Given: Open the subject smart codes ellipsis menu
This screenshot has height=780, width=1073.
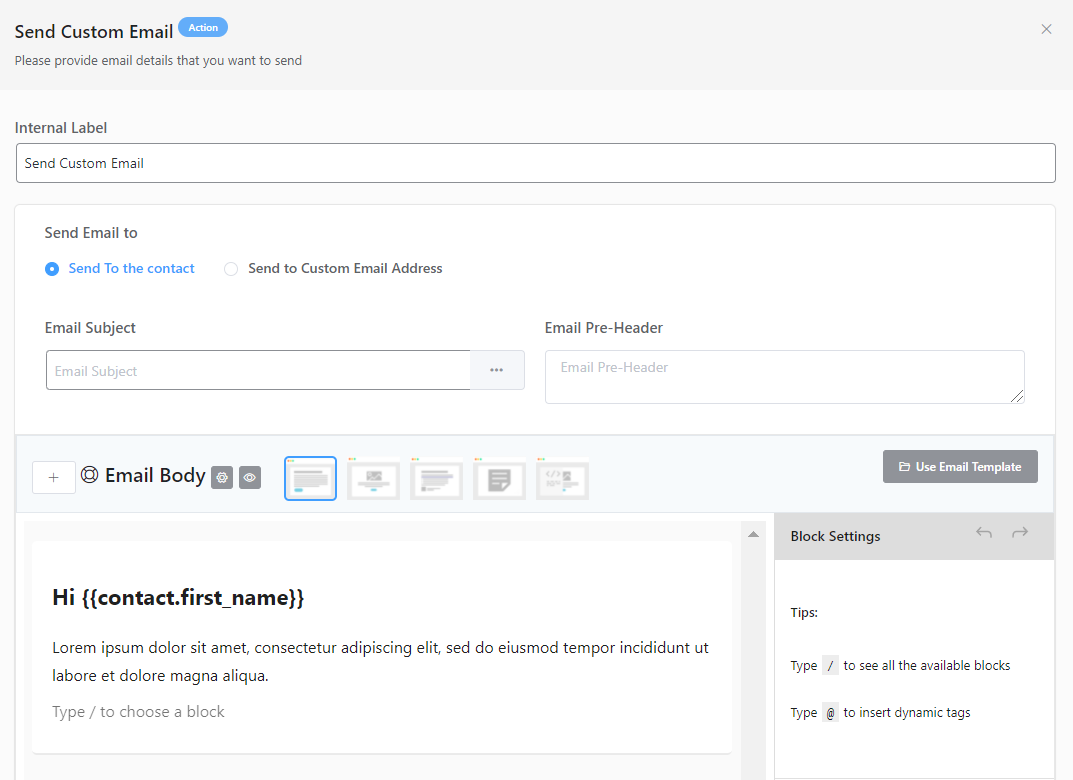Looking at the screenshot, I should point(497,370).
